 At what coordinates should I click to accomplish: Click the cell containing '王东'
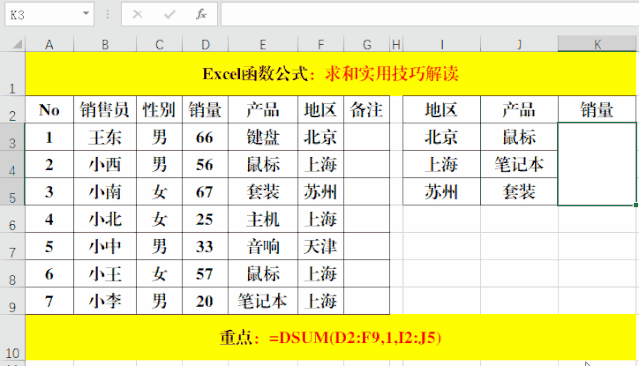(105, 137)
